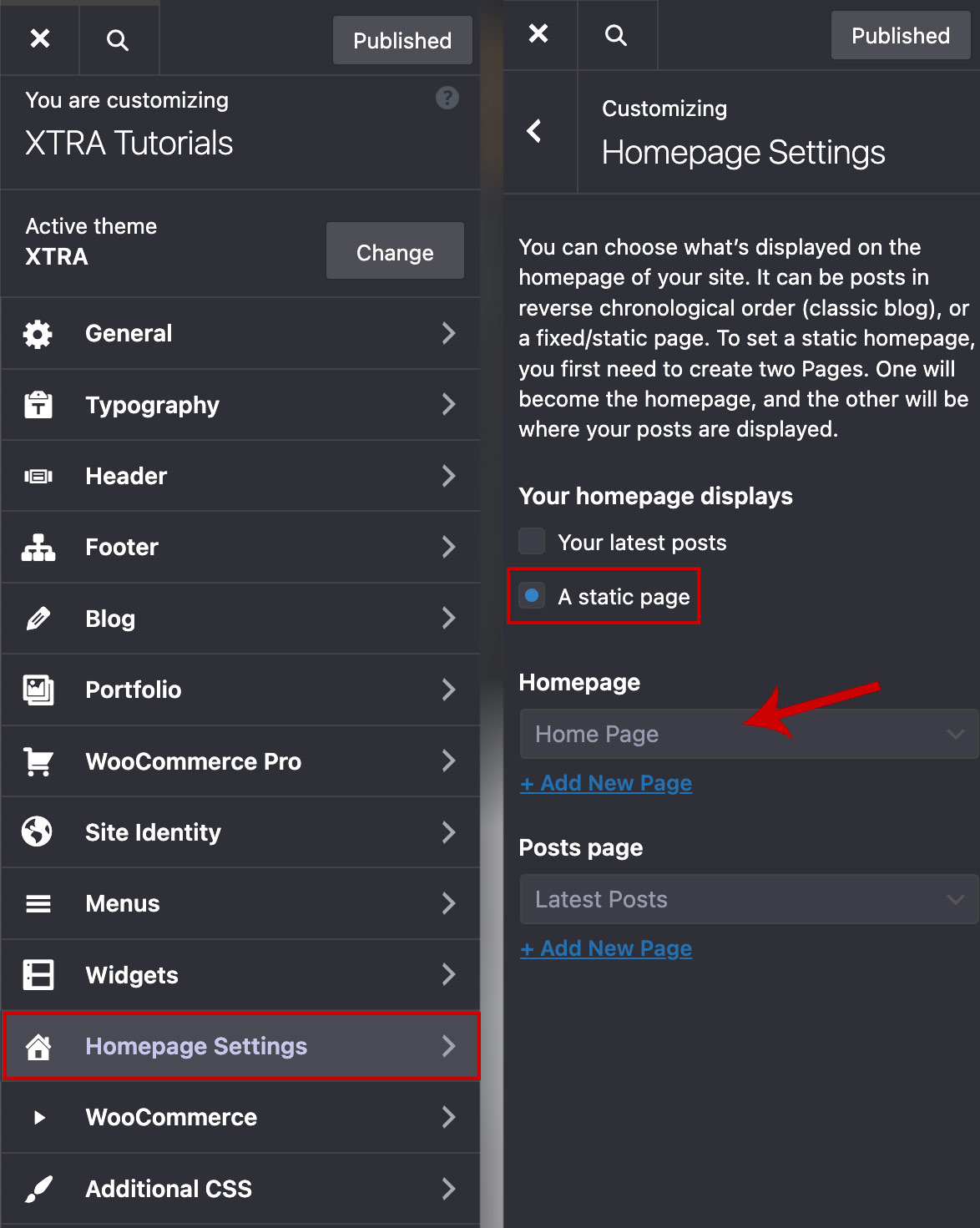
Task: Click the Change theme button
Action: click(395, 251)
